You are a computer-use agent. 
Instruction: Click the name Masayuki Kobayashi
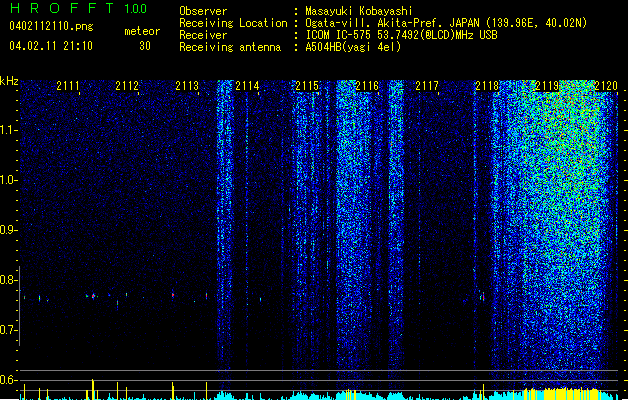pyautogui.click(x=359, y=11)
